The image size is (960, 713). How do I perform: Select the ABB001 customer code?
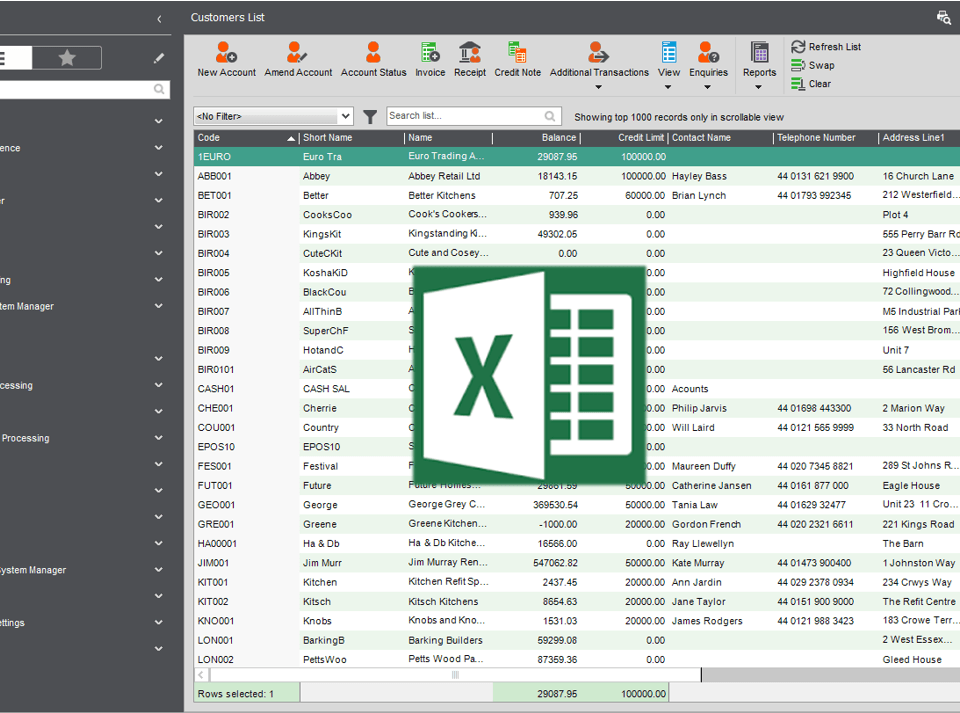[x=214, y=176]
